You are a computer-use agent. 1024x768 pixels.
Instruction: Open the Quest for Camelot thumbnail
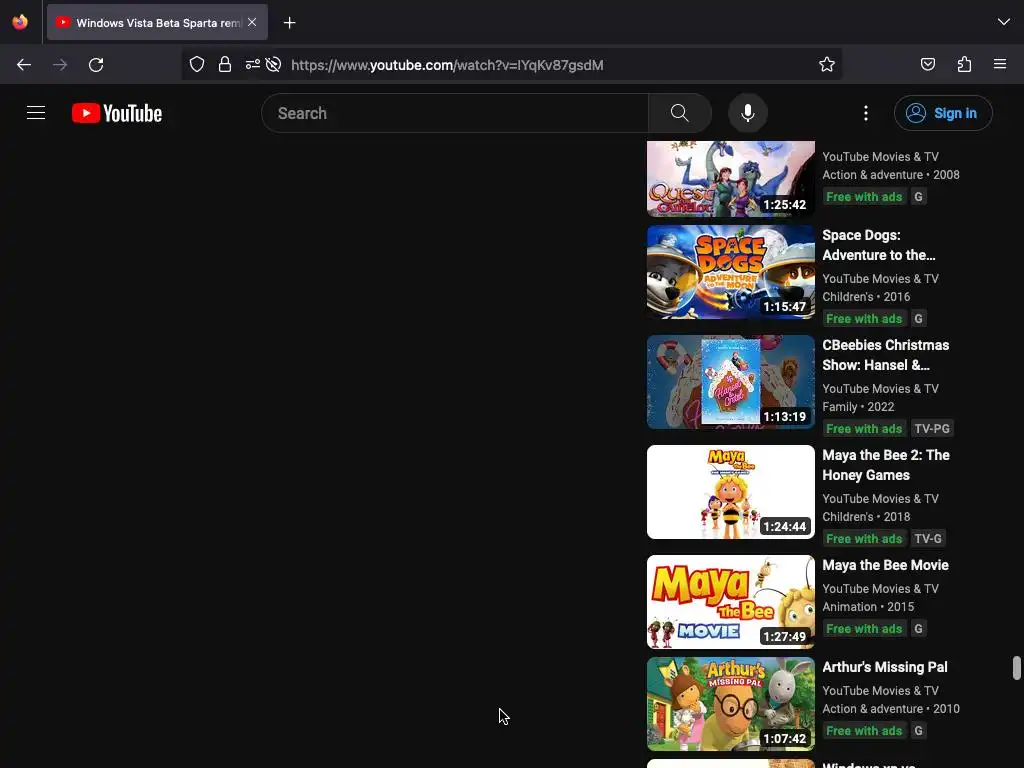(731, 179)
